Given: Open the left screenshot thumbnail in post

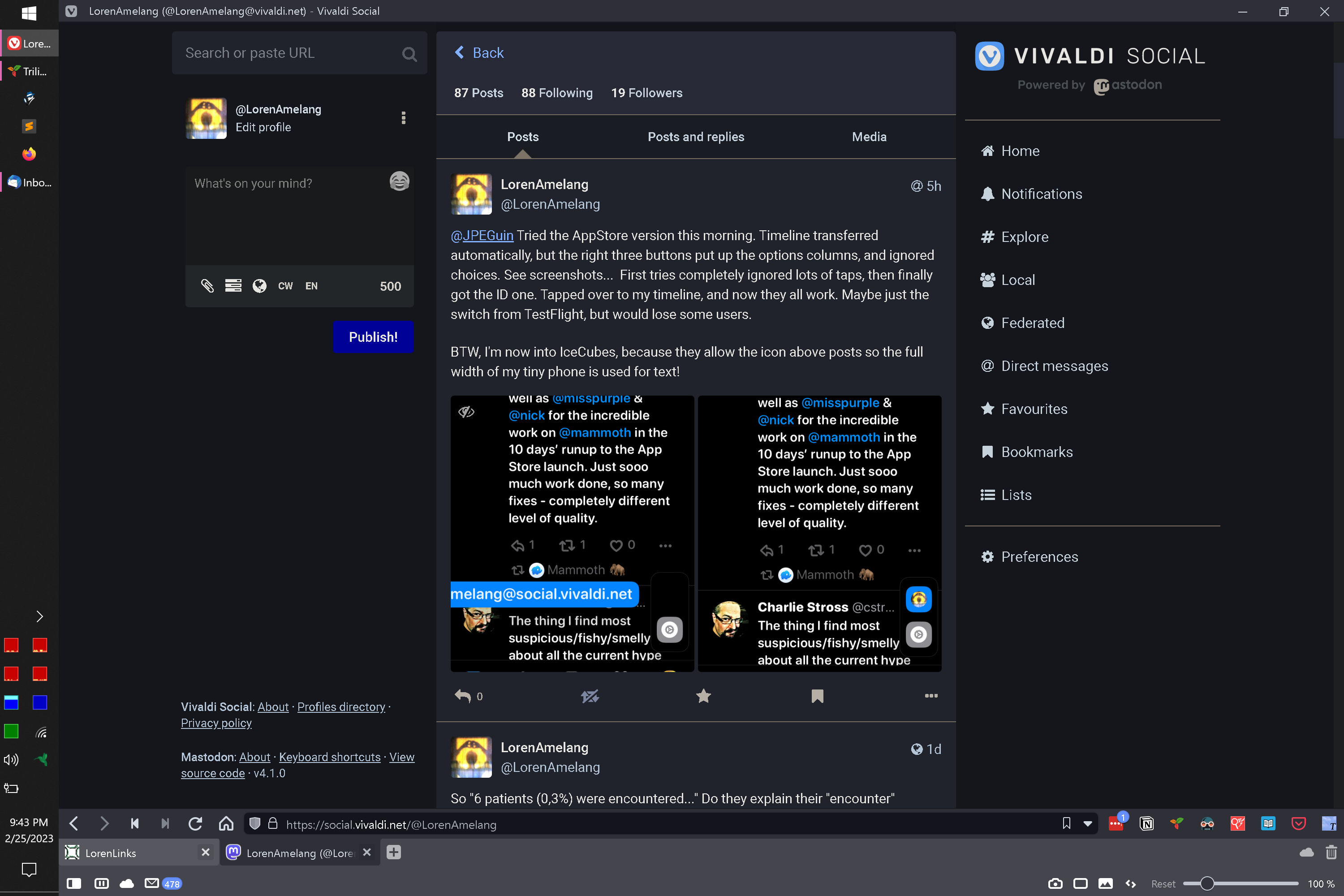Looking at the screenshot, I should [572, 533].
